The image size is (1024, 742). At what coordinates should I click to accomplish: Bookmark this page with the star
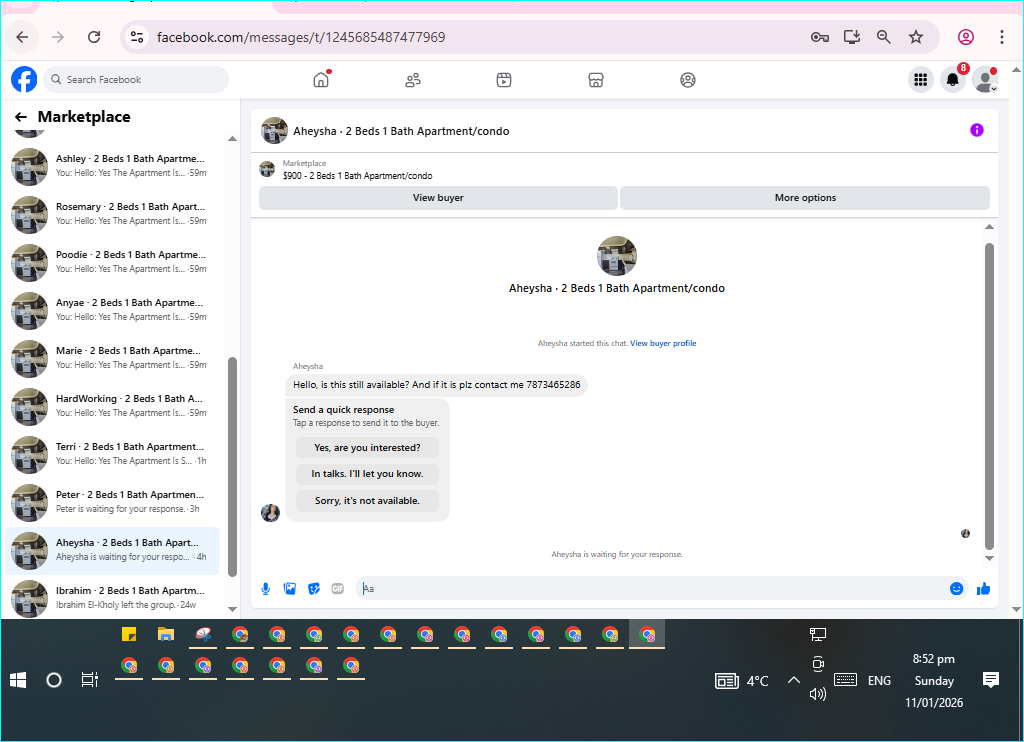(x=916, y=37)
